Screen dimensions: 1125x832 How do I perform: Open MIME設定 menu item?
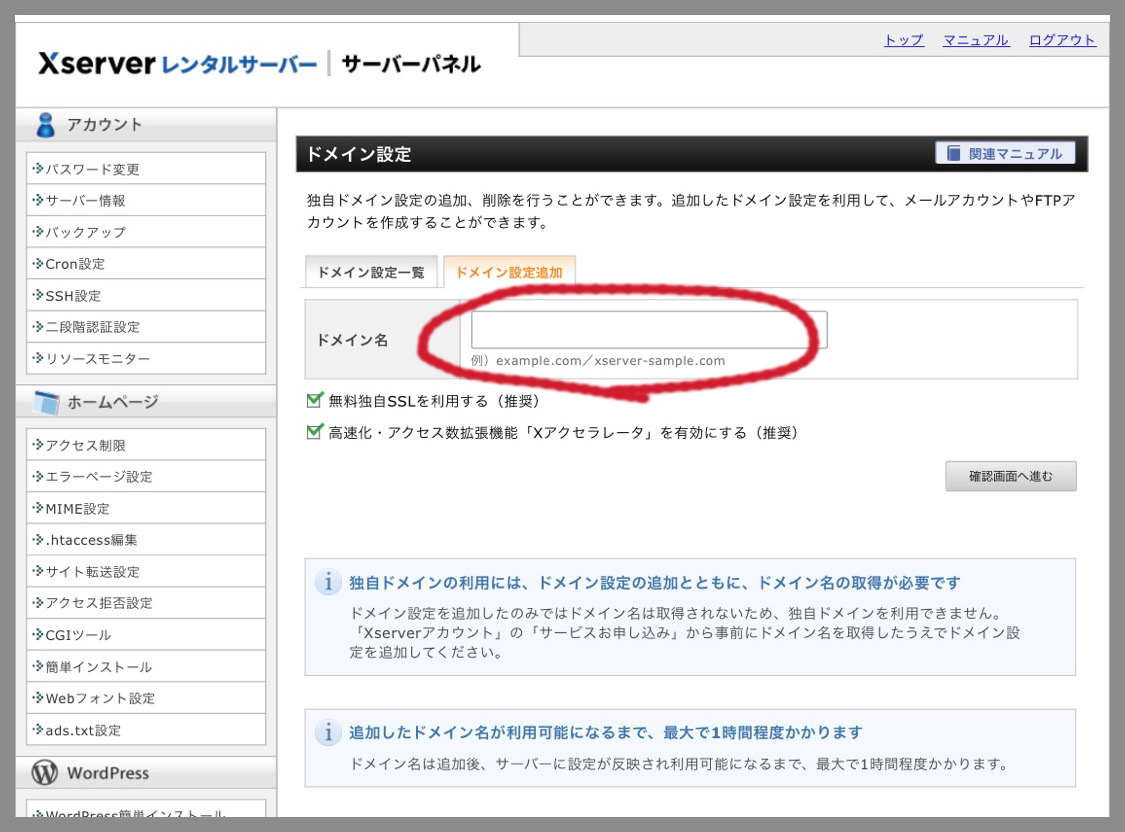pyautogui.click(x=146, y=509)
